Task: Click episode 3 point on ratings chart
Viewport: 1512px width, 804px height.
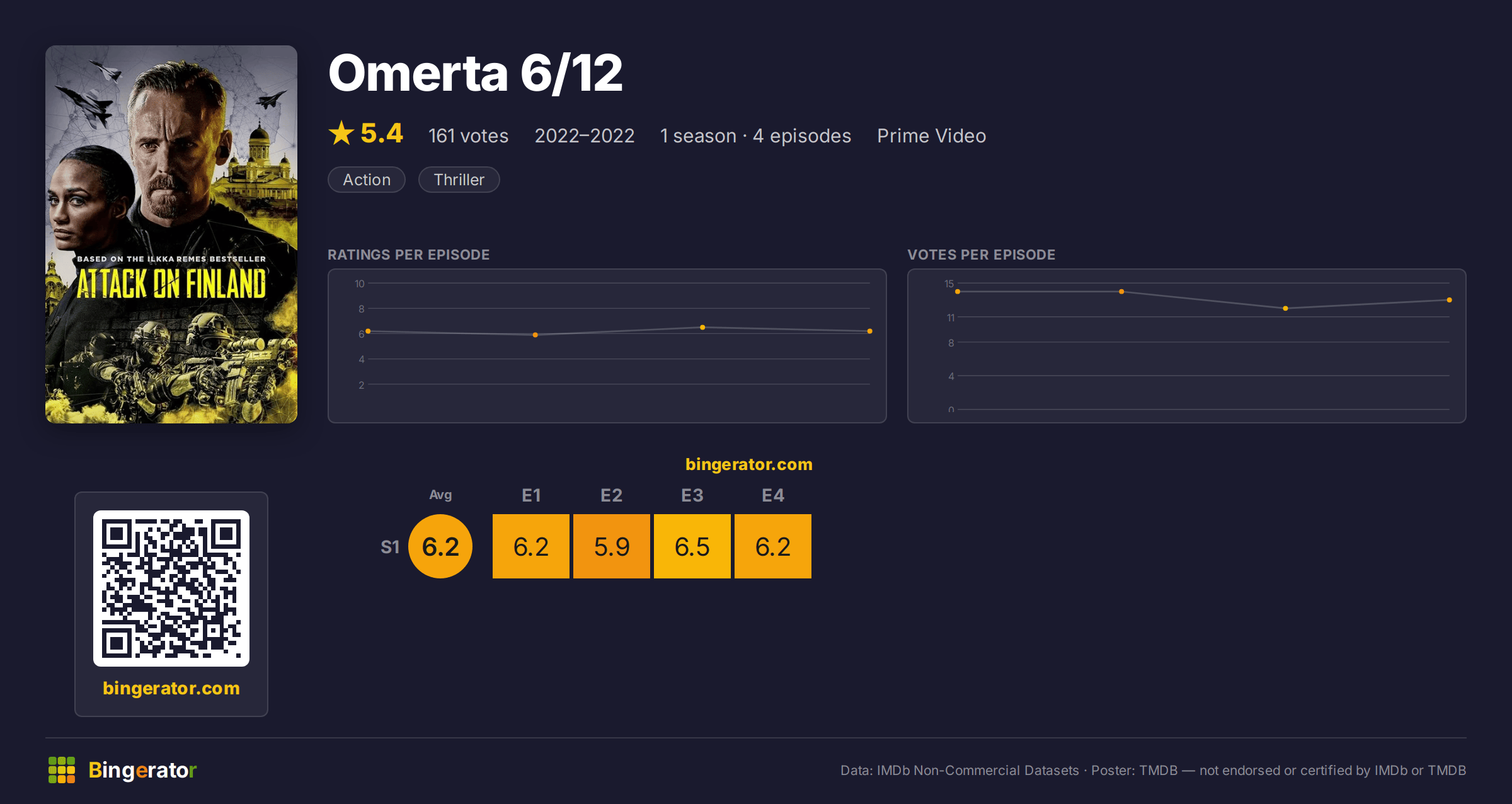Action: point(702,328)
